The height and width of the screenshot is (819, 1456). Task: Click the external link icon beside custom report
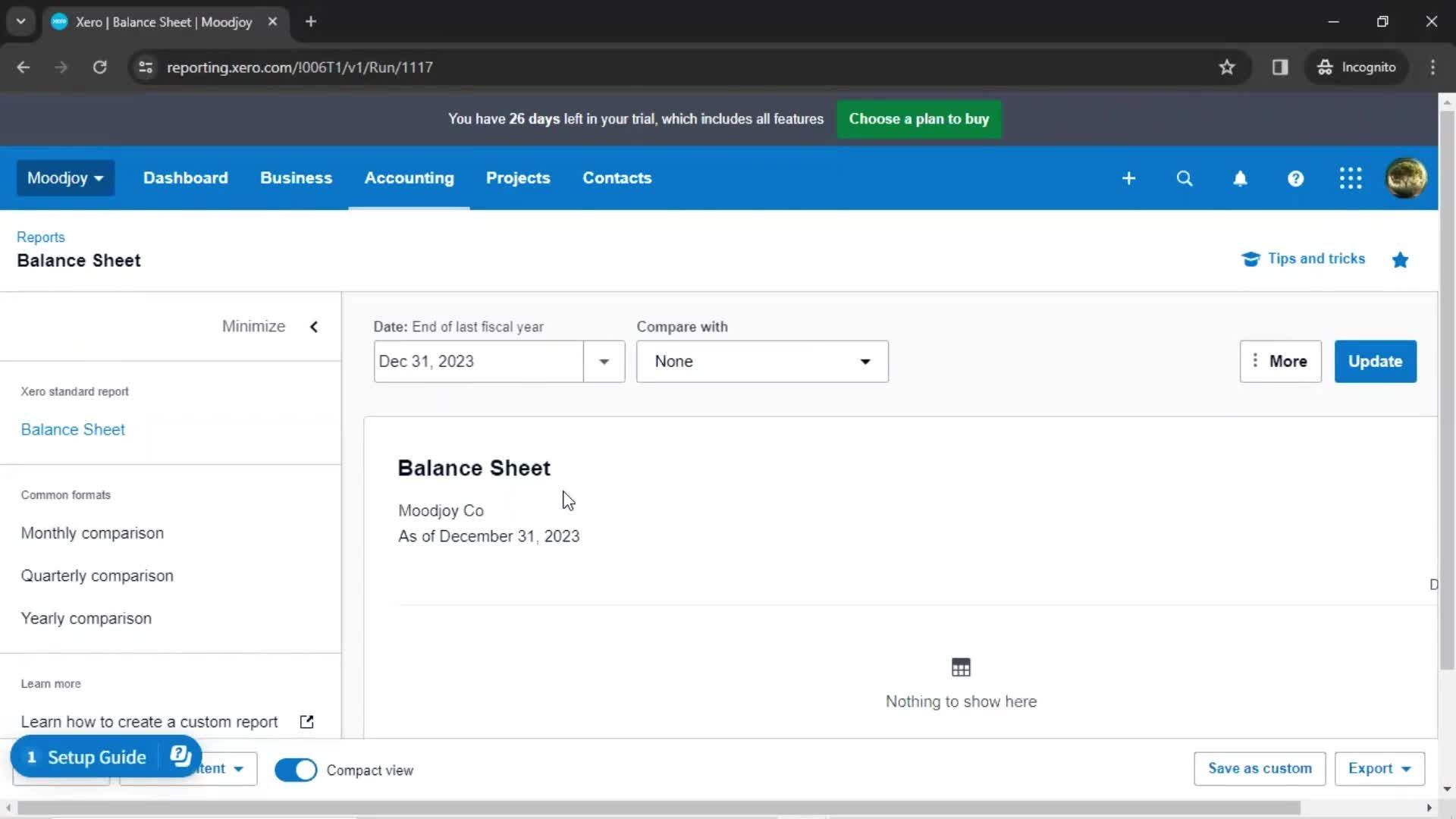[x=306, y=722]
